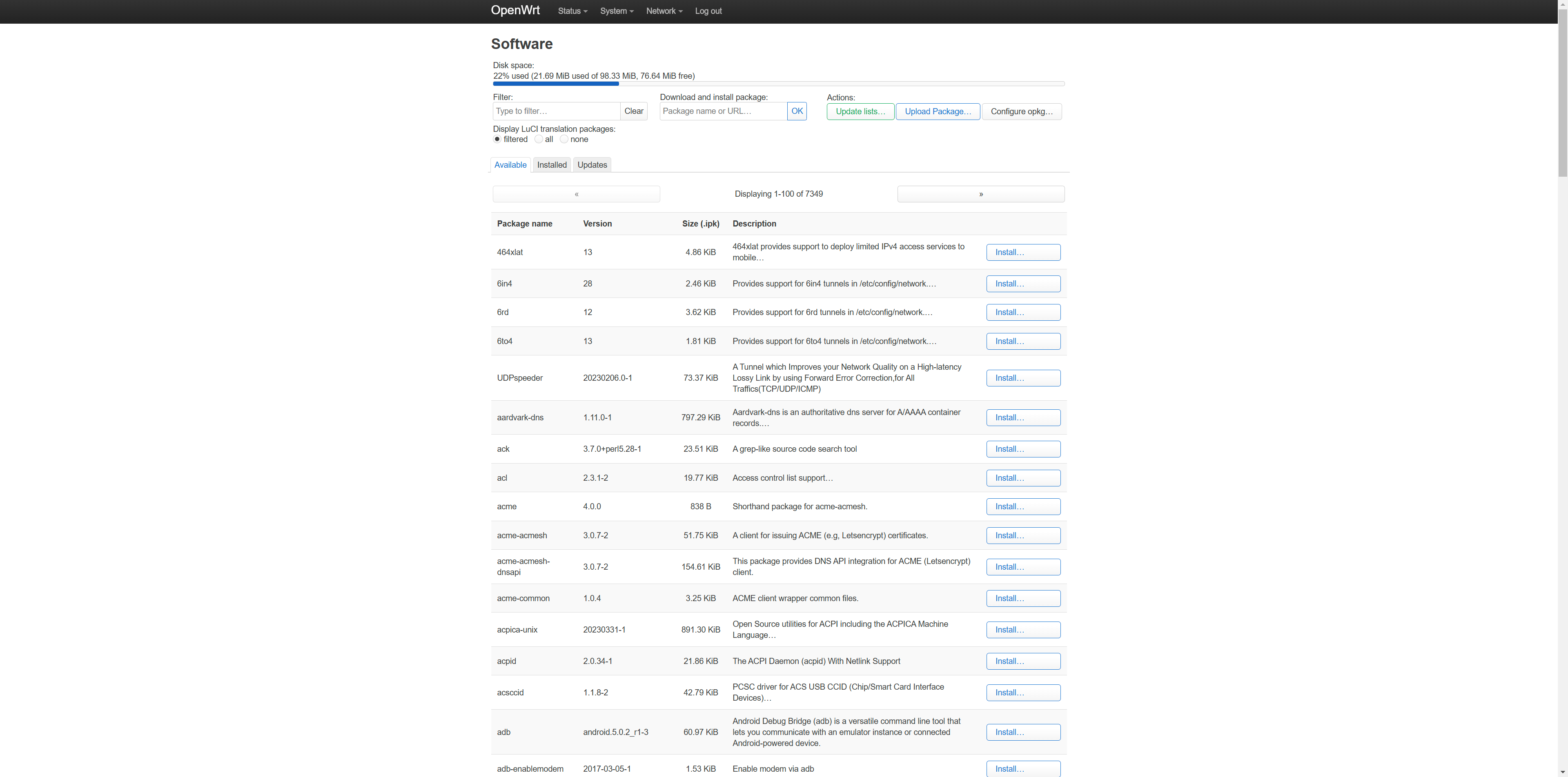Select the none translation radio button
The image size is (1568, 777).
(564, 139)
